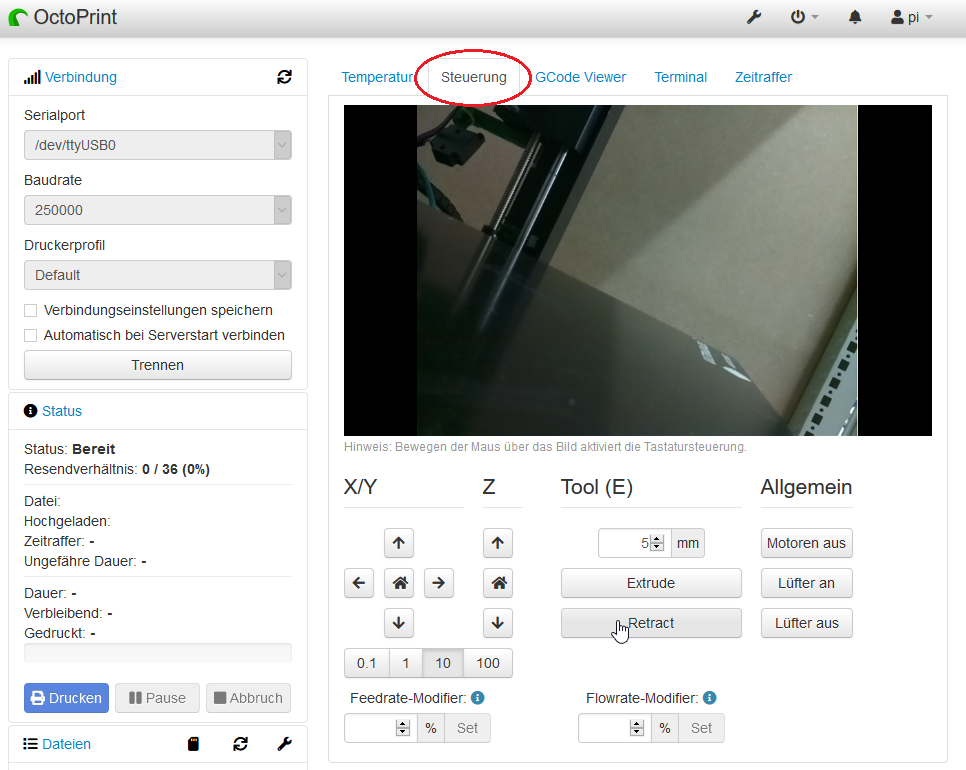Switch to the GCode Viewer tab
966x770 pixels.
[580, 77]
